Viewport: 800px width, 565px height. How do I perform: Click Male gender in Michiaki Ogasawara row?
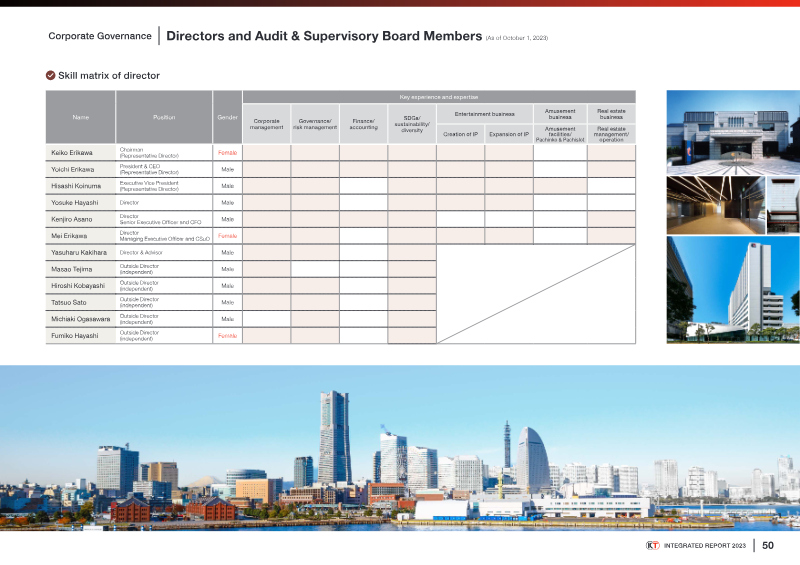pos(228,319)
